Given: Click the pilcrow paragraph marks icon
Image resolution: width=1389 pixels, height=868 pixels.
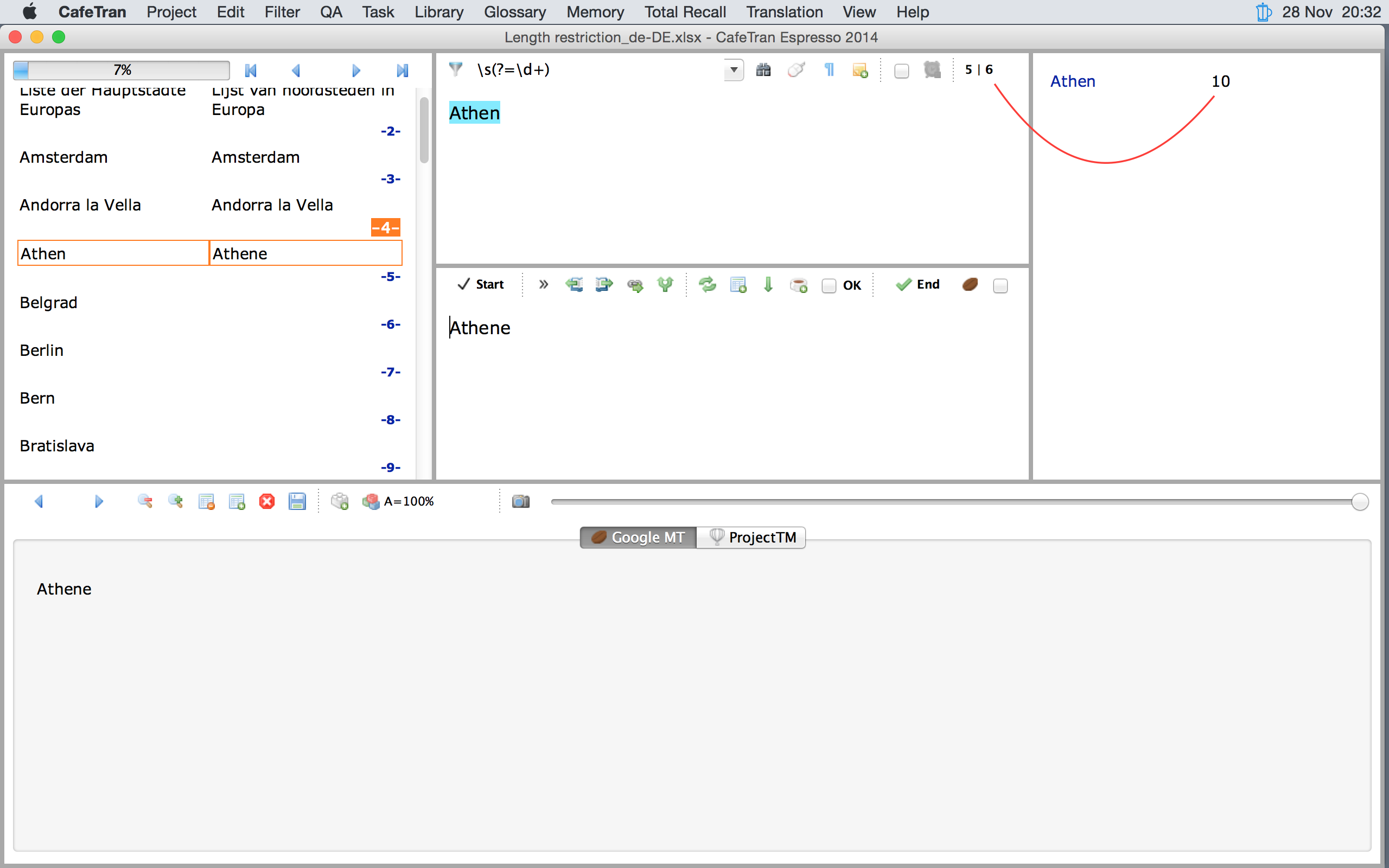Looking at the screenshot, I should coord(829,70).
